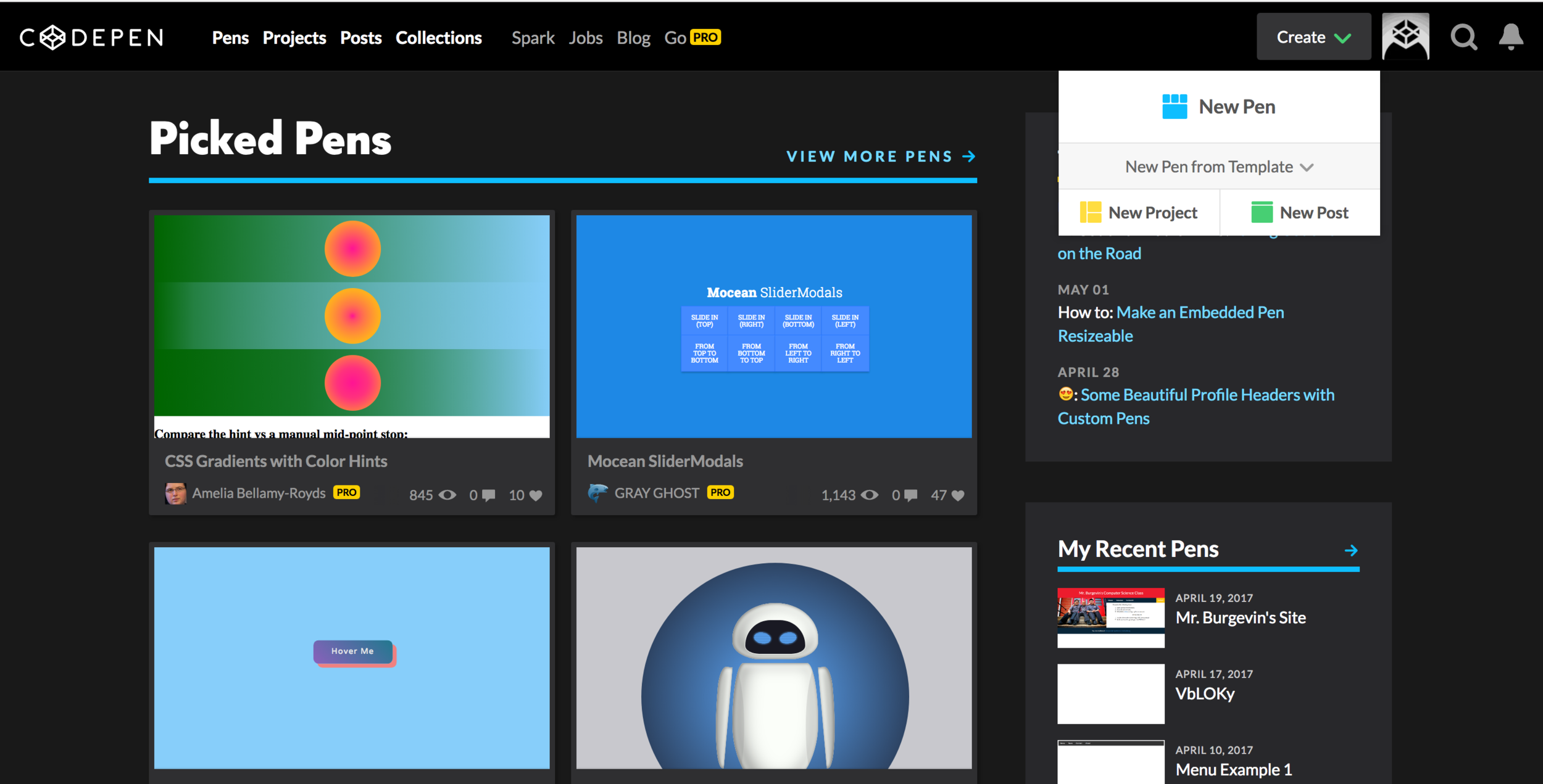The width and height of the screenshot is (1543, 784).
Task: Open Make an Embedded Pen Resizeable post
Action: coord(1199,313)
